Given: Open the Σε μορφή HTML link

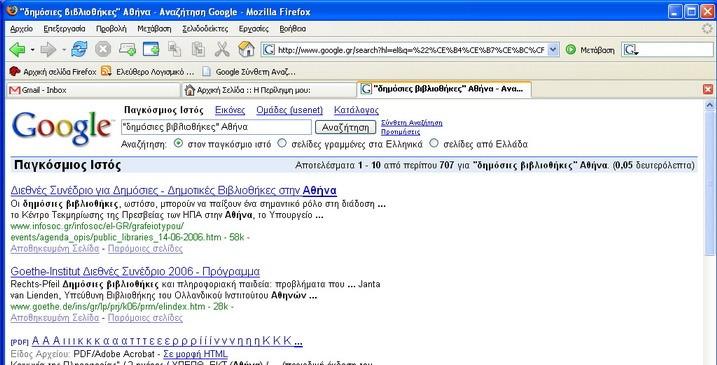Looking at the screenshot, I should point(195,354).
